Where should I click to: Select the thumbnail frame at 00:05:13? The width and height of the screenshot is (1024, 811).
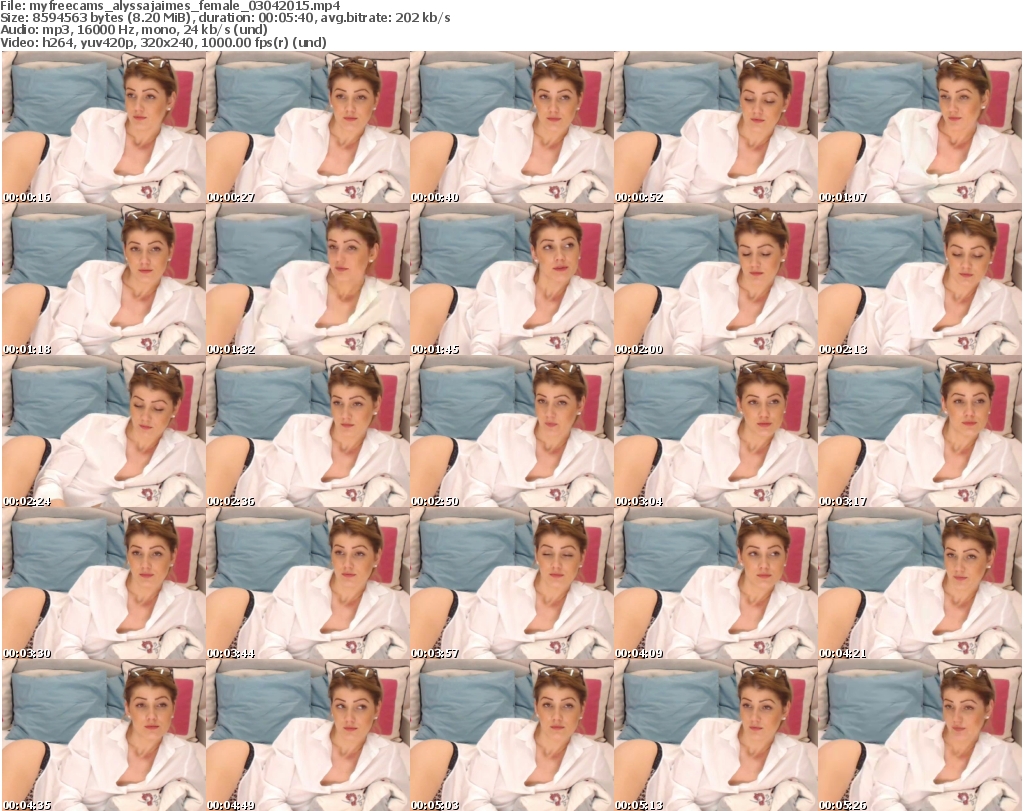[x=716, y=735]
